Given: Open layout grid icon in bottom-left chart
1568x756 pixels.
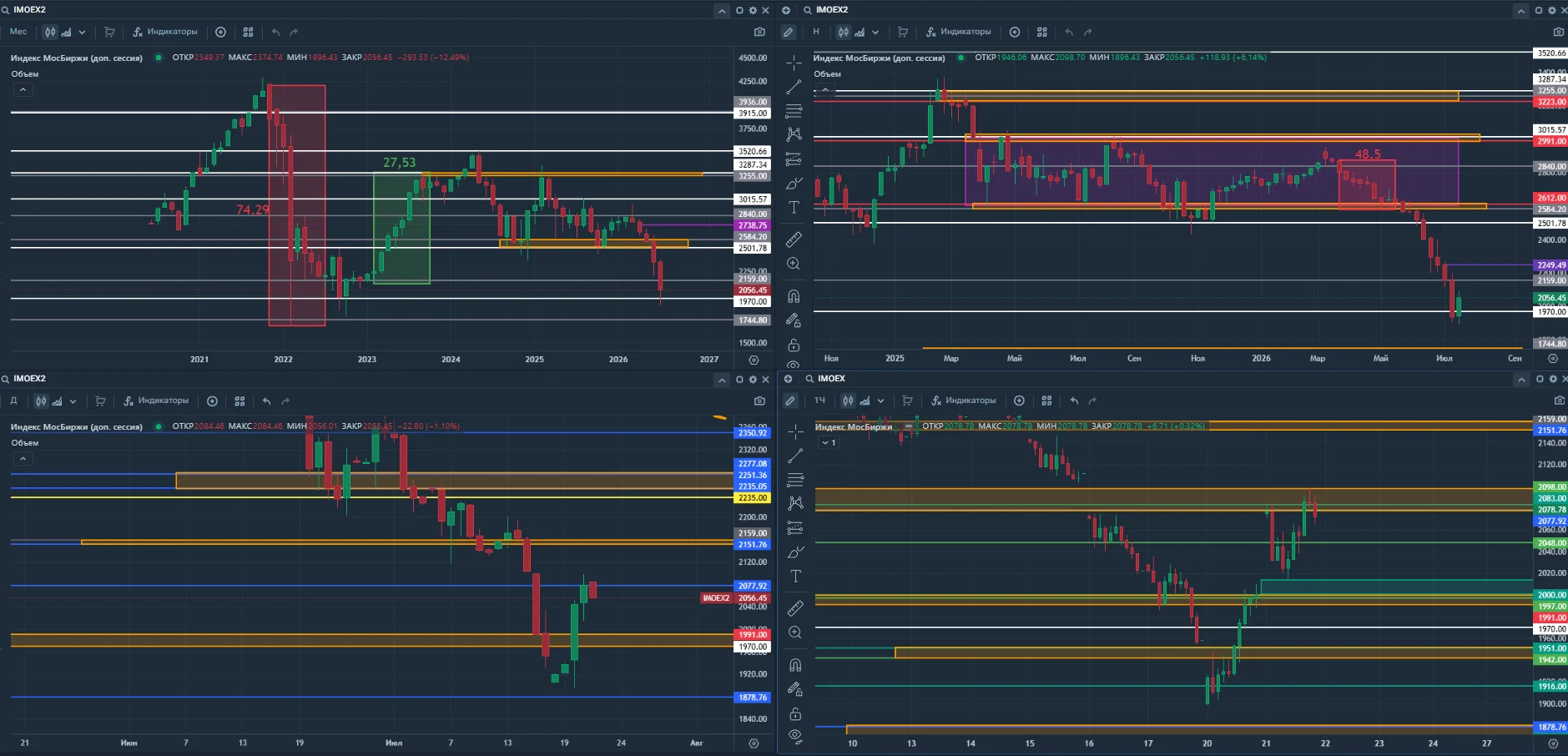Looking at the screenshot, I should 239,401.
